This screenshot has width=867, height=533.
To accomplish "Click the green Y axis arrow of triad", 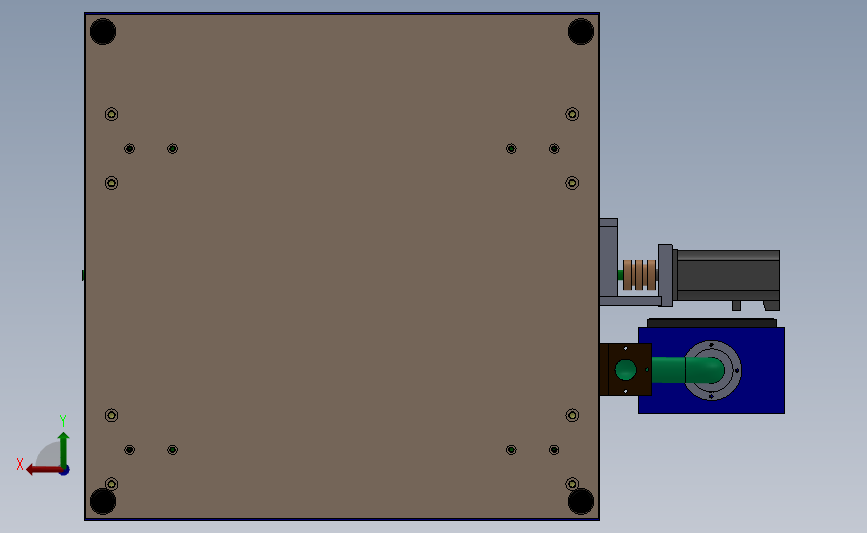I will click(64, 449).
